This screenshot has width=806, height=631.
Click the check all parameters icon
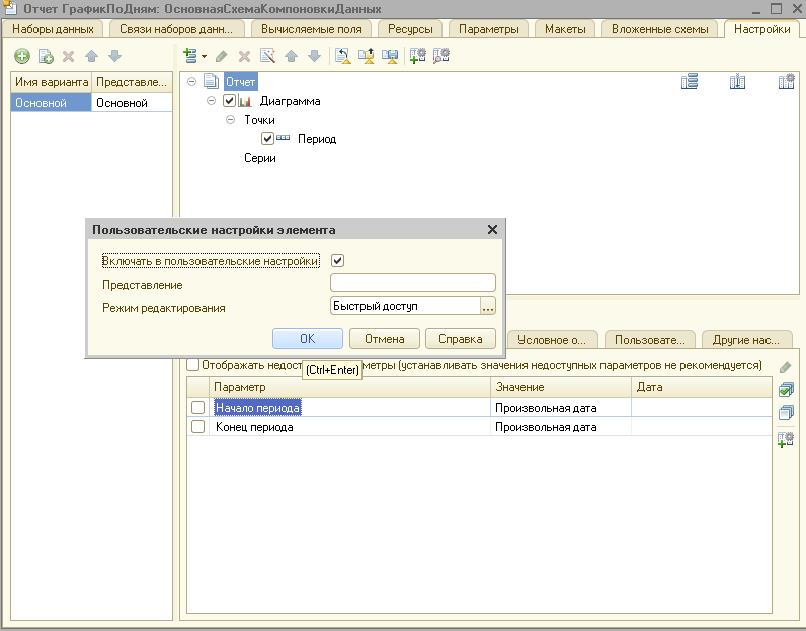[786, 390]
